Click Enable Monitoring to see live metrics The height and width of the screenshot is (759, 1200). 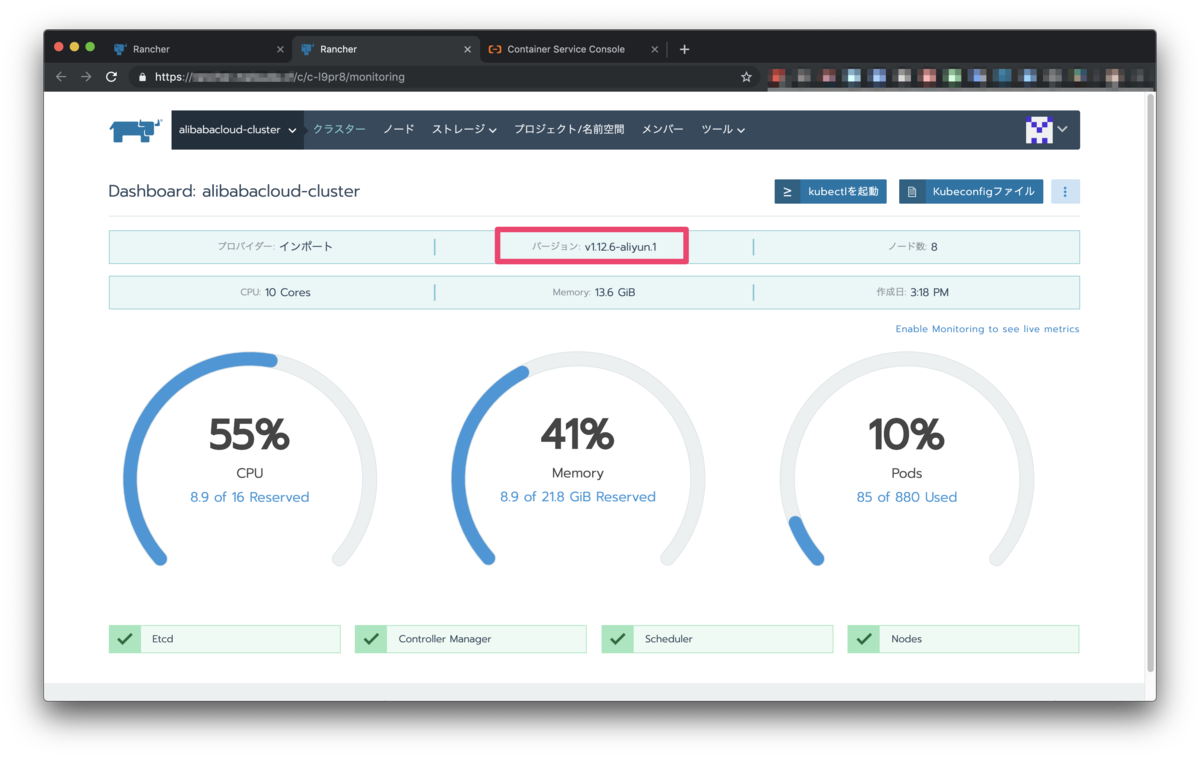pos(987,329)
